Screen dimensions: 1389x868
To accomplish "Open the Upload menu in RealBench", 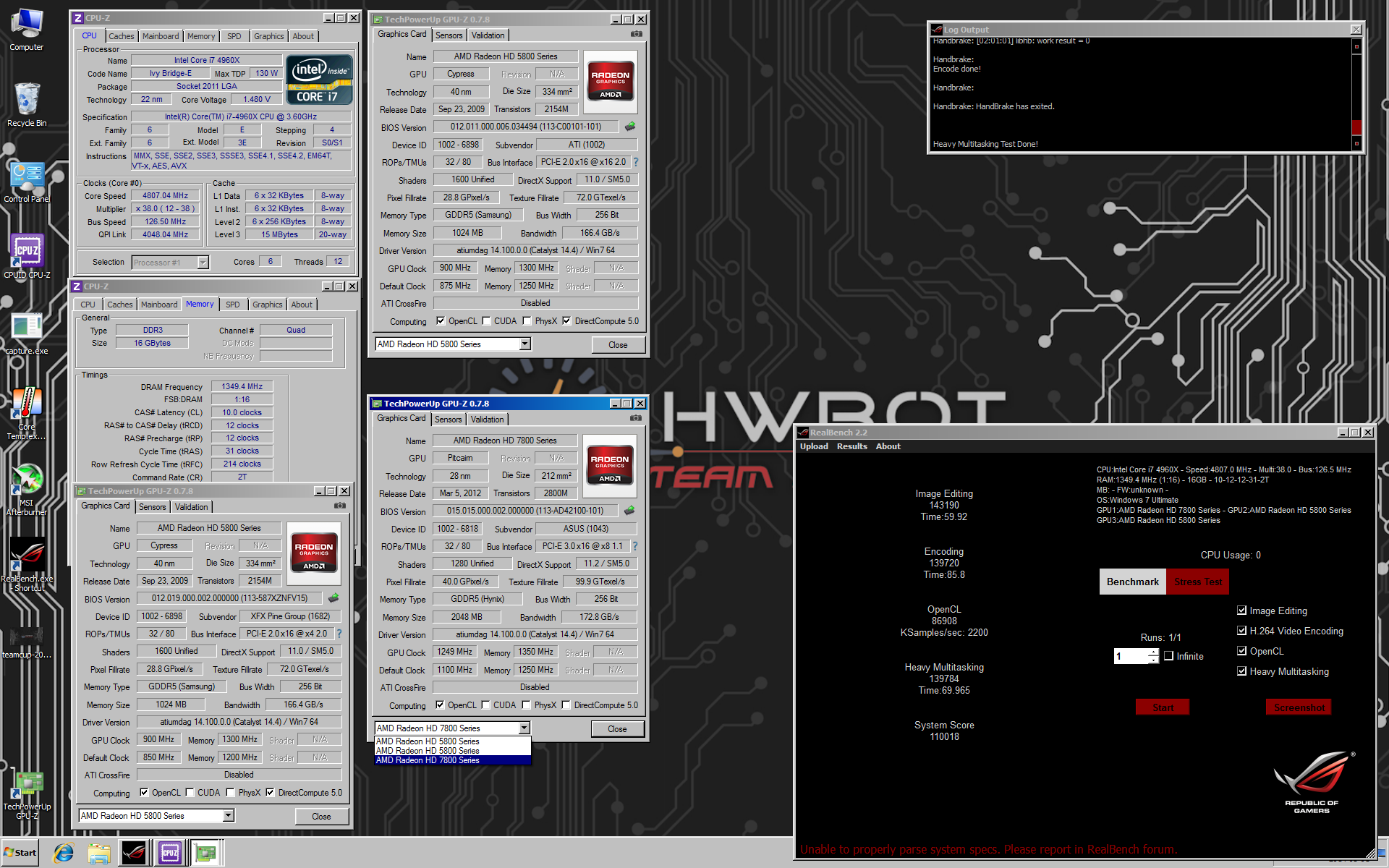I will coord(814,446).
